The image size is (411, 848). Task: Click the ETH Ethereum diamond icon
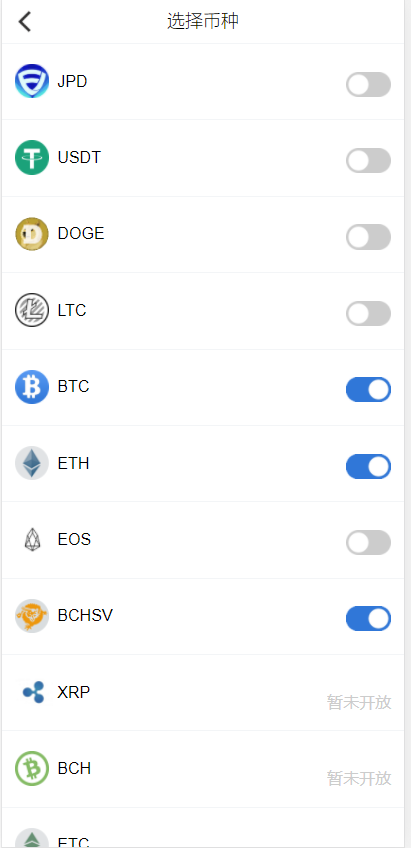(32, 463)
